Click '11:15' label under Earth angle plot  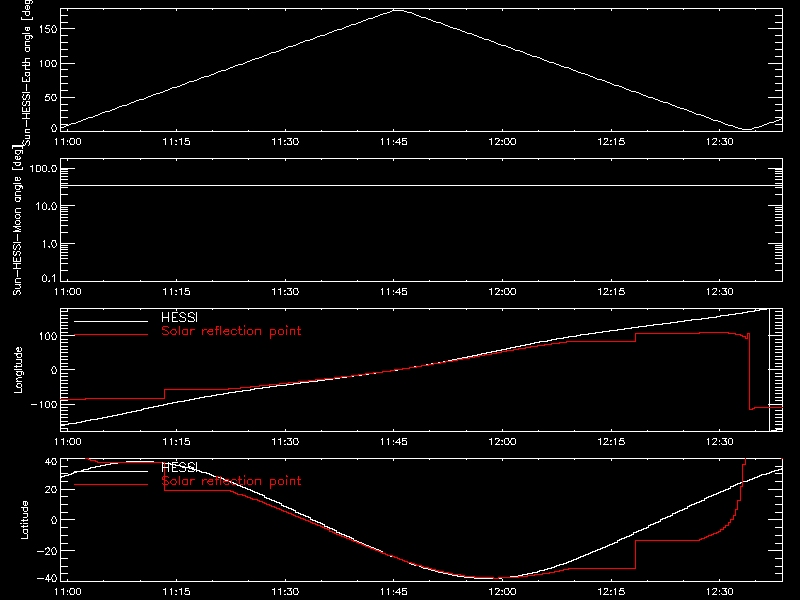pyautogui.click(x=177, y=141)
